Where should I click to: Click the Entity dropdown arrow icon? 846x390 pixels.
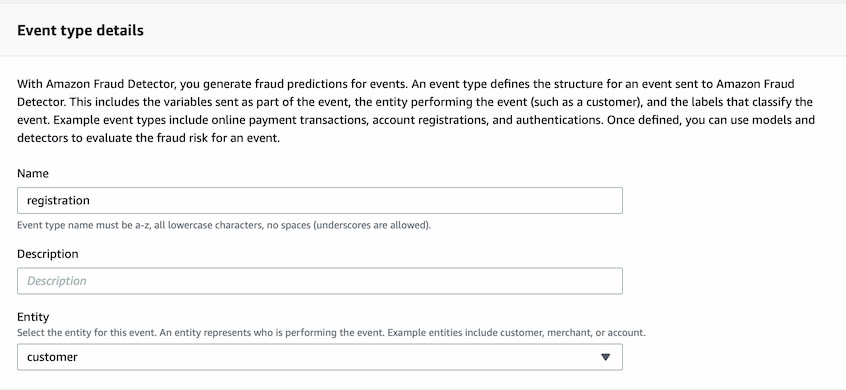point(605,357)
